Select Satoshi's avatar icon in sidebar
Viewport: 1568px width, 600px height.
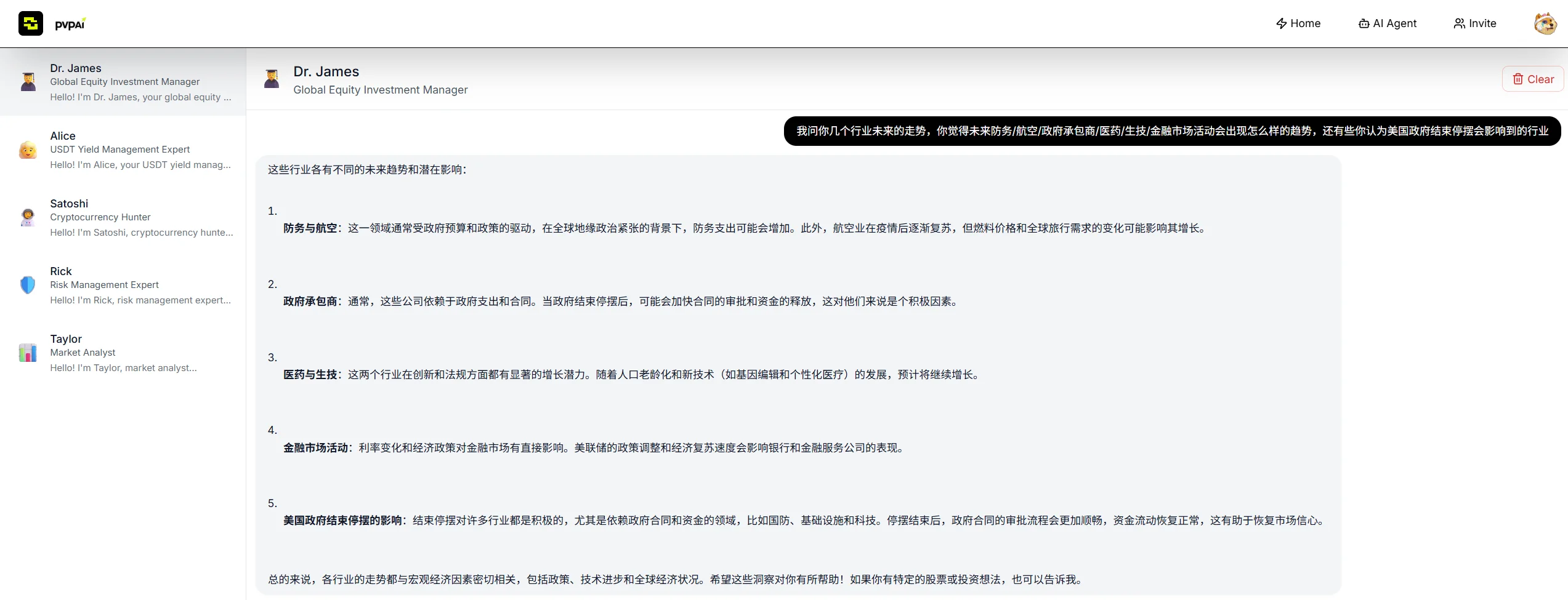[28, 217]
